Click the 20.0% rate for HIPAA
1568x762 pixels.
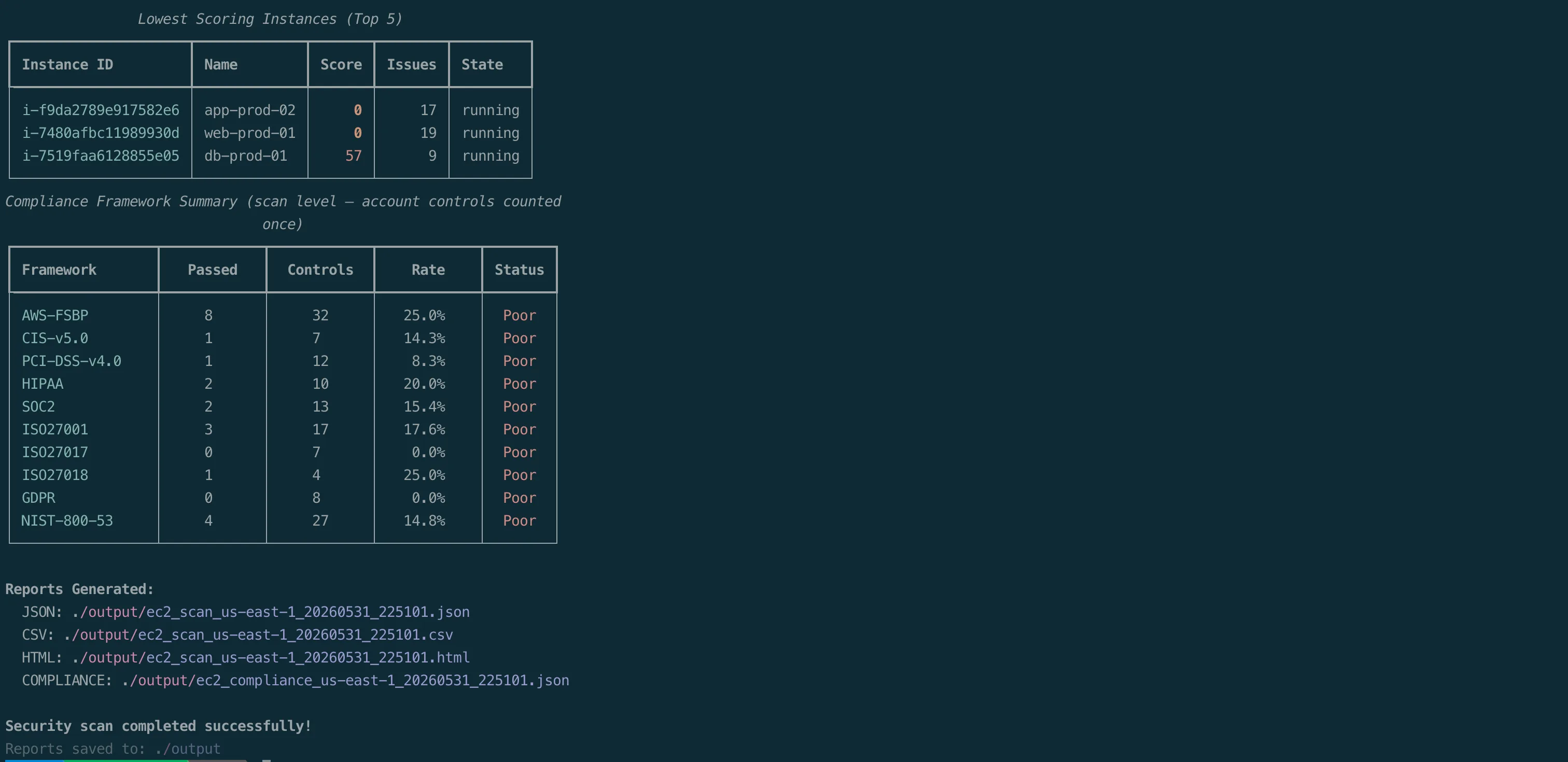point(424,384)
